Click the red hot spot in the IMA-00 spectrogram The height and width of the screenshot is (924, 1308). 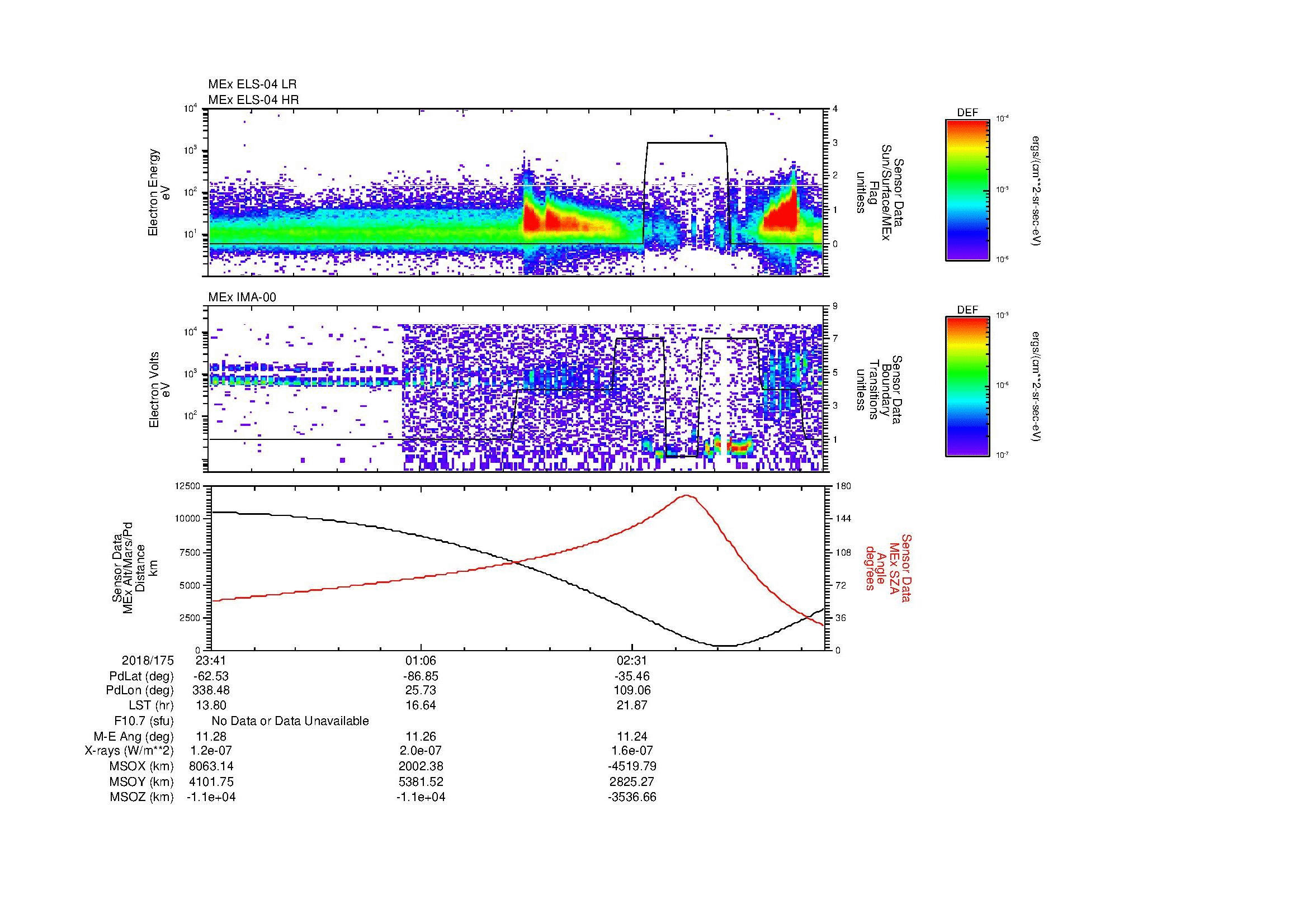pos(739,448)
